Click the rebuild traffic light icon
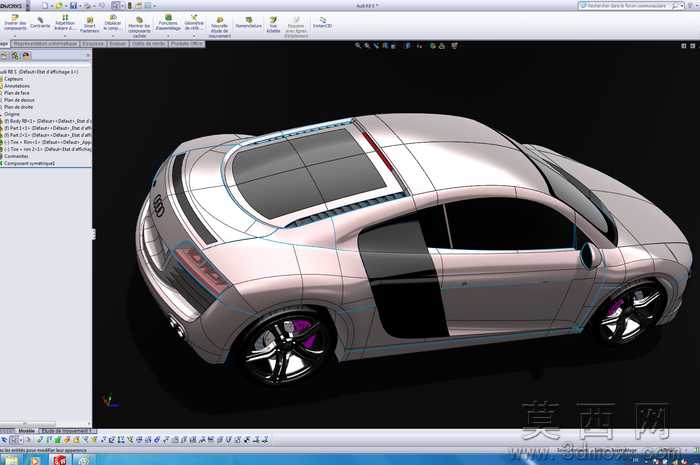Image resolution: width=700 pixels, height=465 pixels. (x=129, y=6)
